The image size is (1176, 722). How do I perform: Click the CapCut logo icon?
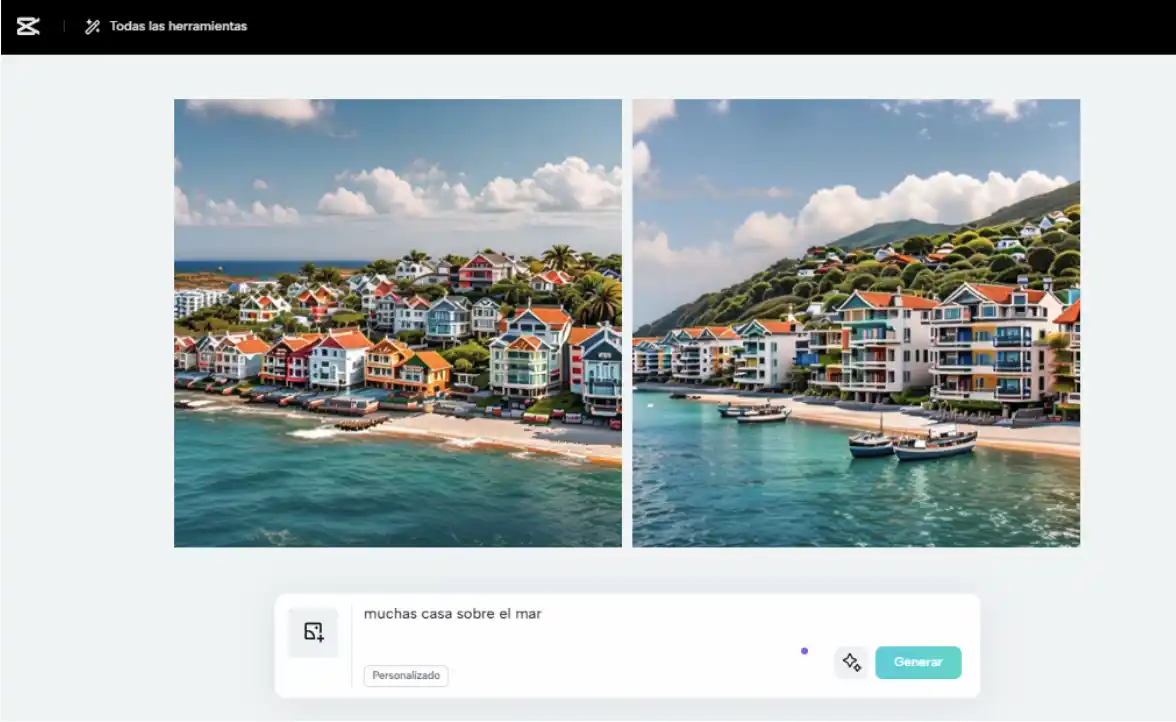pos(28,26)
